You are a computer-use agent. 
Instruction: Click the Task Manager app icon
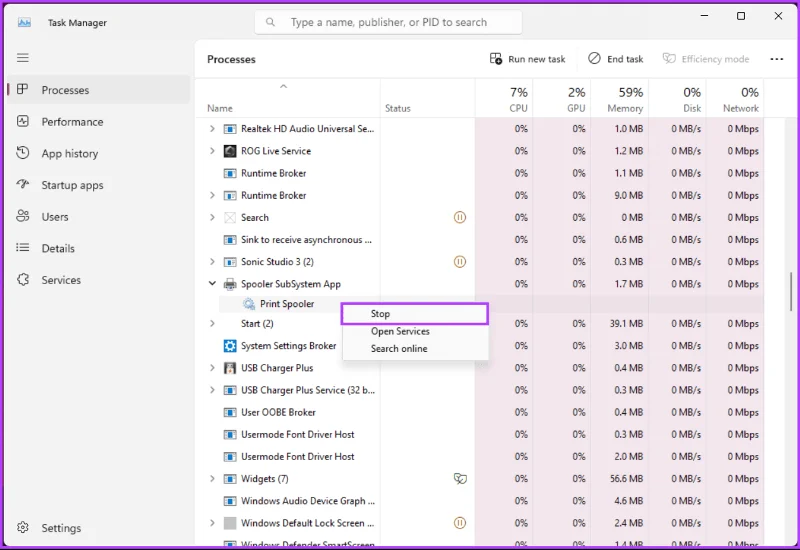(24, 22)
